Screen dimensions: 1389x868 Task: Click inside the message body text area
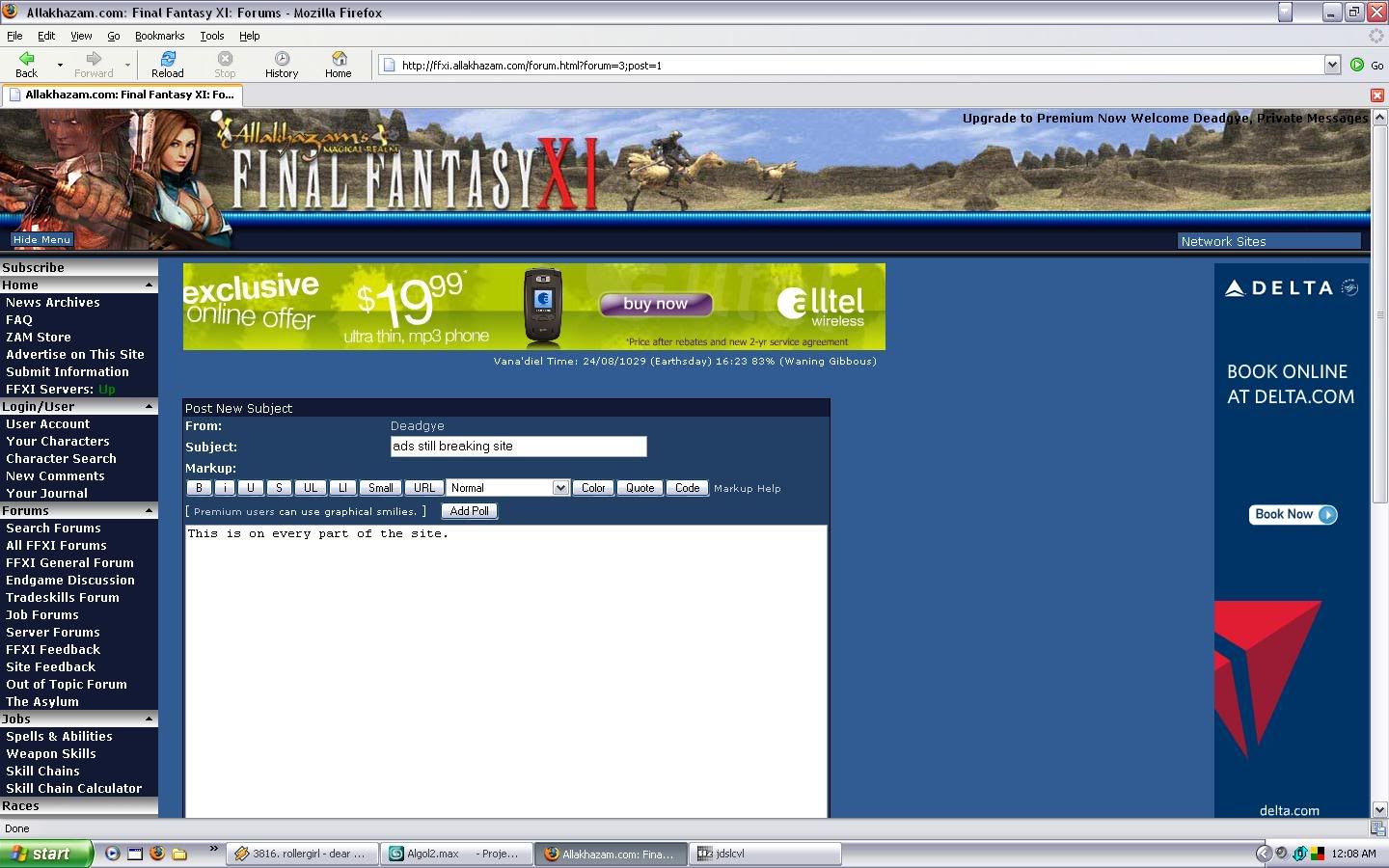pyautogui.click(x=506, y=671)
